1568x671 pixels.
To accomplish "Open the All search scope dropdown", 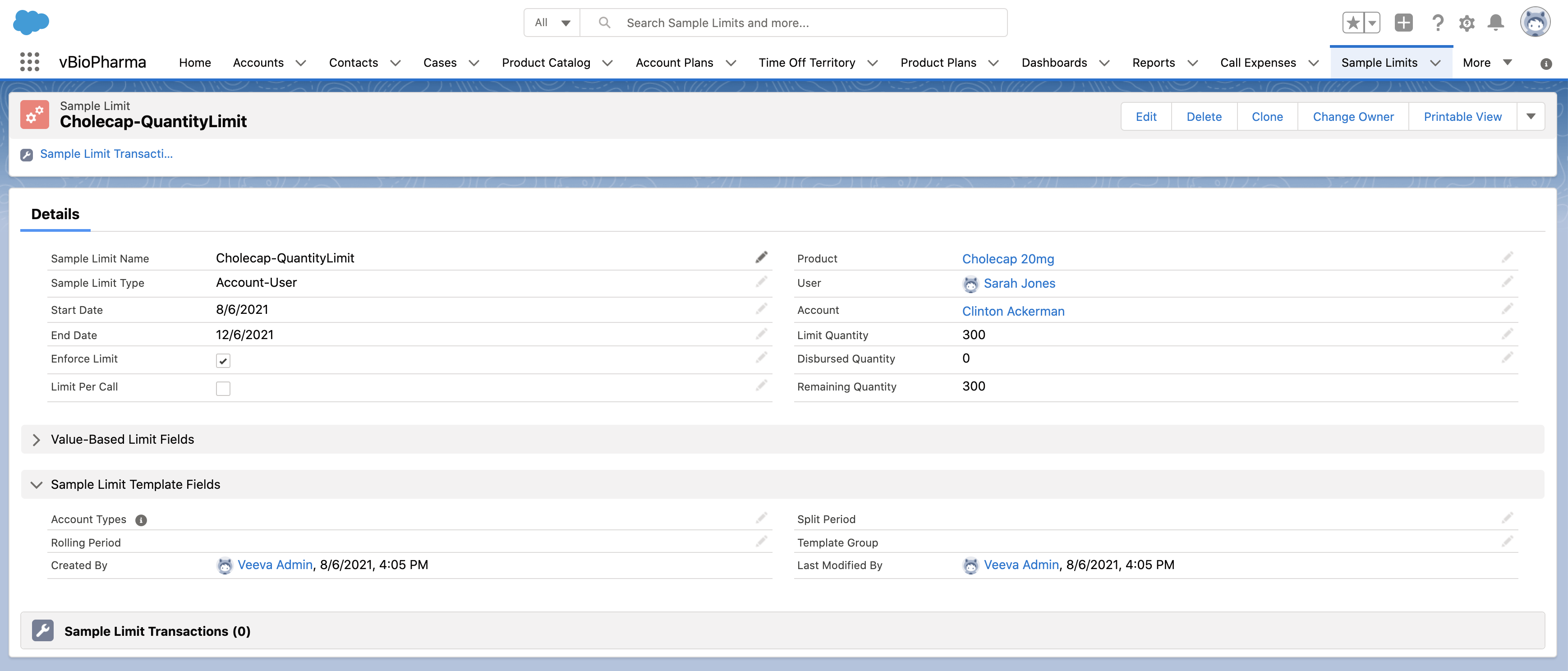I will point(552,23).
